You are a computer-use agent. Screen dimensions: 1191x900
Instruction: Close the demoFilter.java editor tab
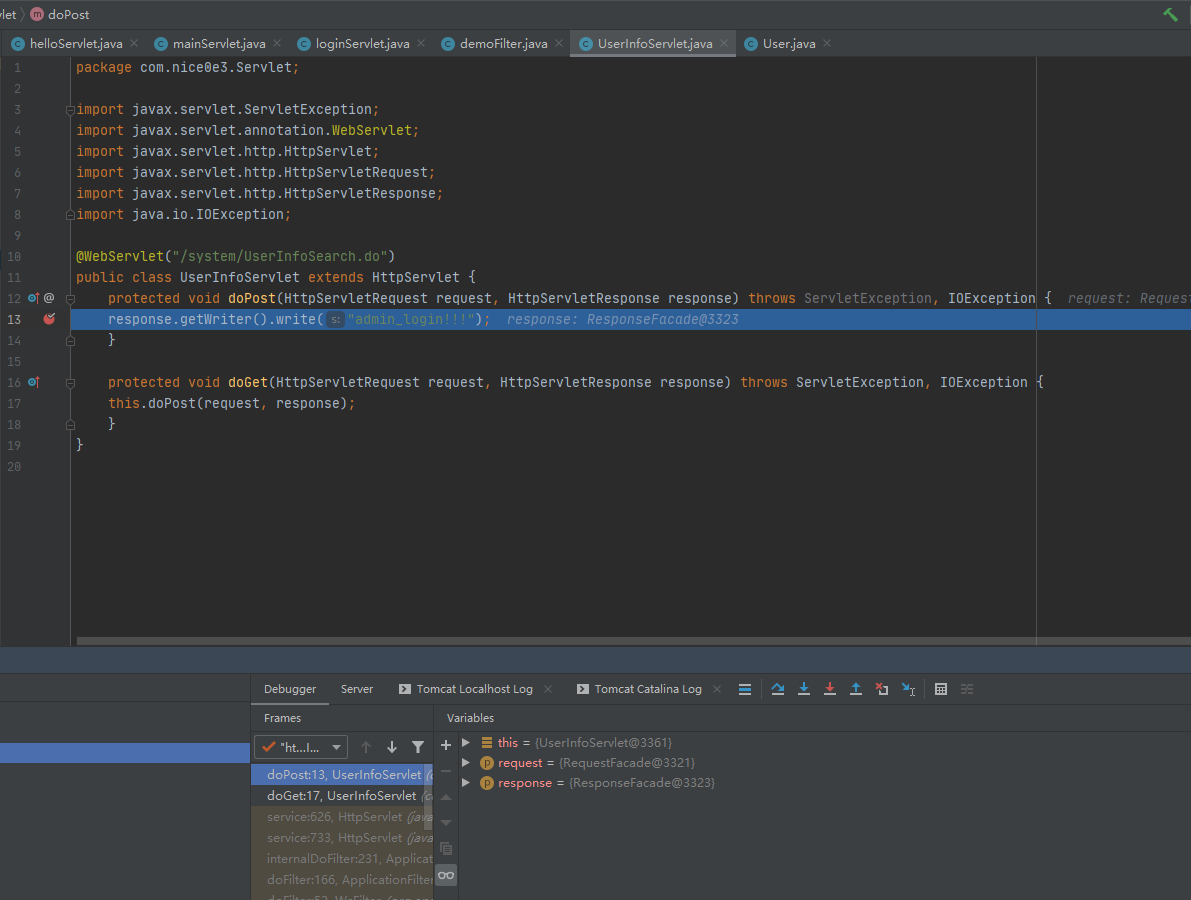558,44
